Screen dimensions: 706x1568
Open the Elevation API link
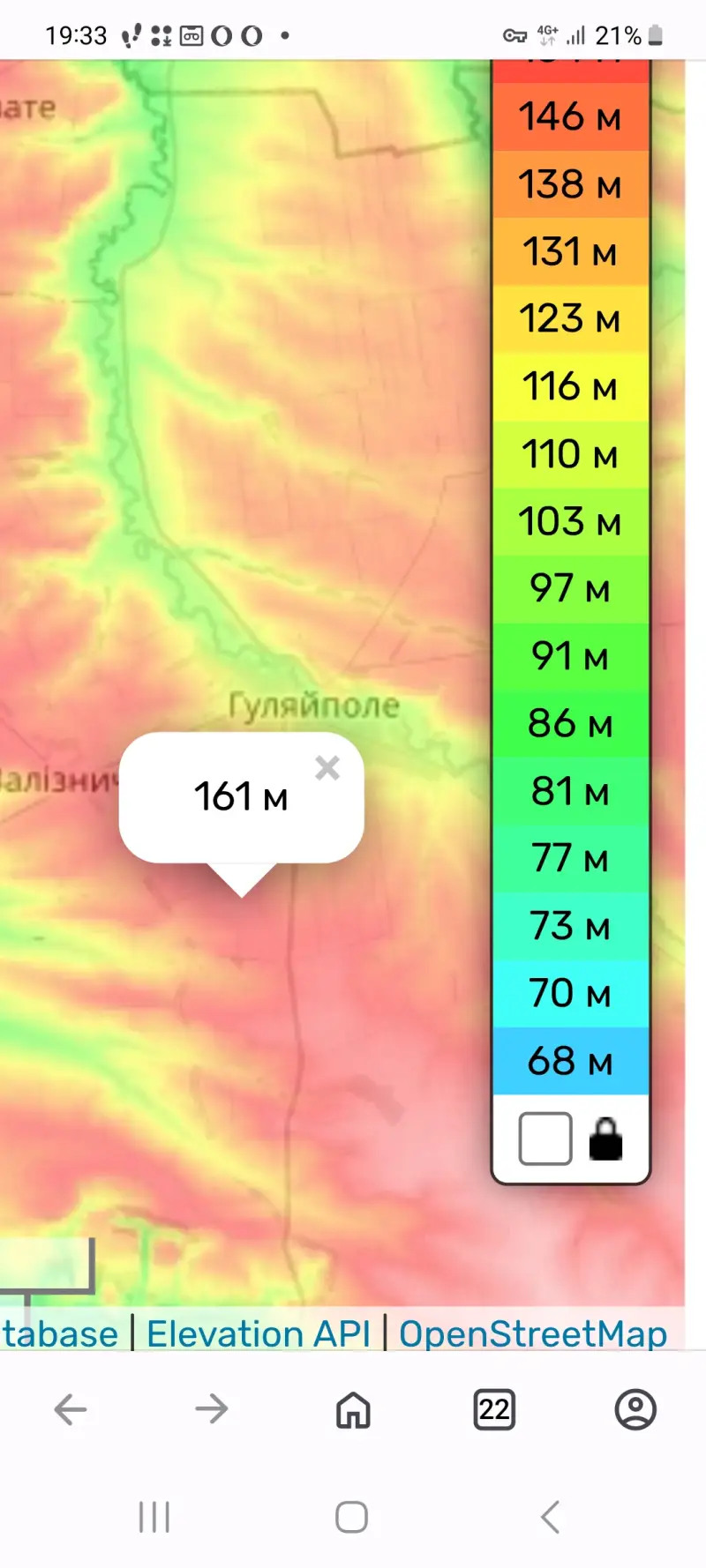click(x=259, y=1333)
